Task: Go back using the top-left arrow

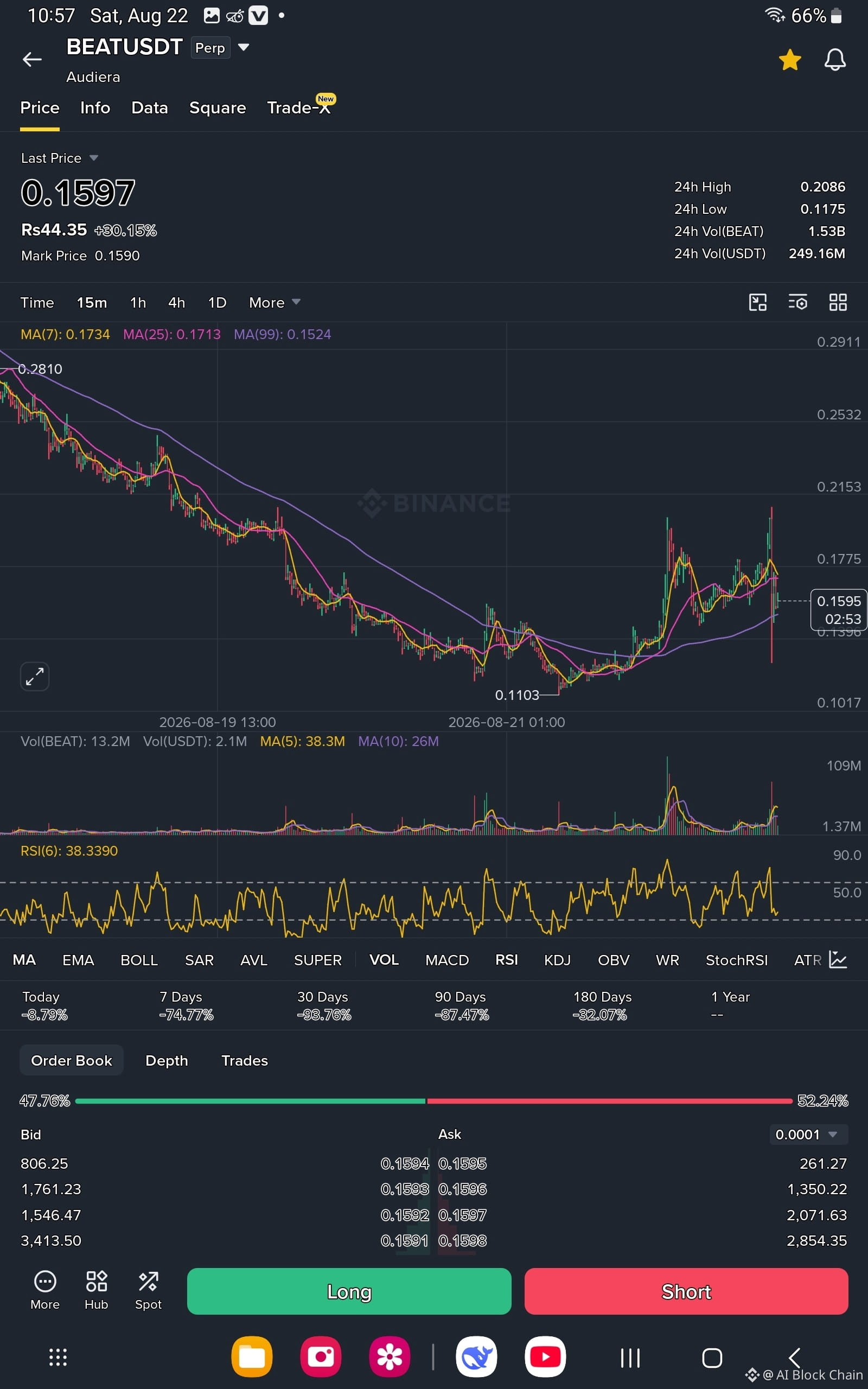Action: [32, 59]
